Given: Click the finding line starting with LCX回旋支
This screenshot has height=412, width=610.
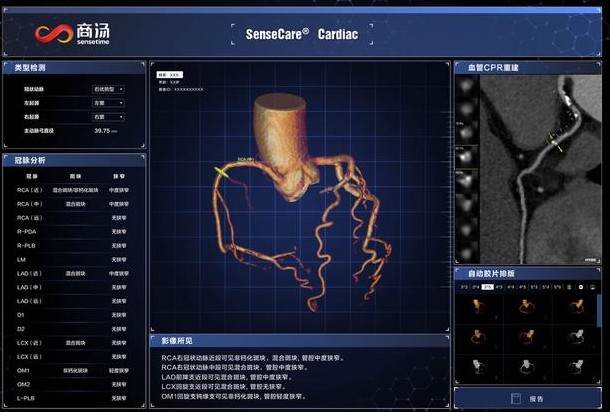Looking at the screenshot, I should coord(224,387).
